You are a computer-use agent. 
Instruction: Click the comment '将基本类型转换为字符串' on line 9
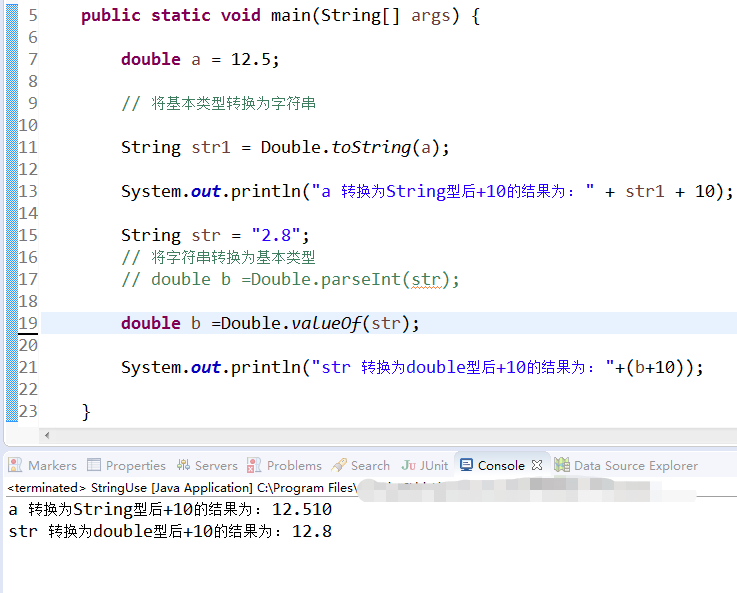[234, 103]
